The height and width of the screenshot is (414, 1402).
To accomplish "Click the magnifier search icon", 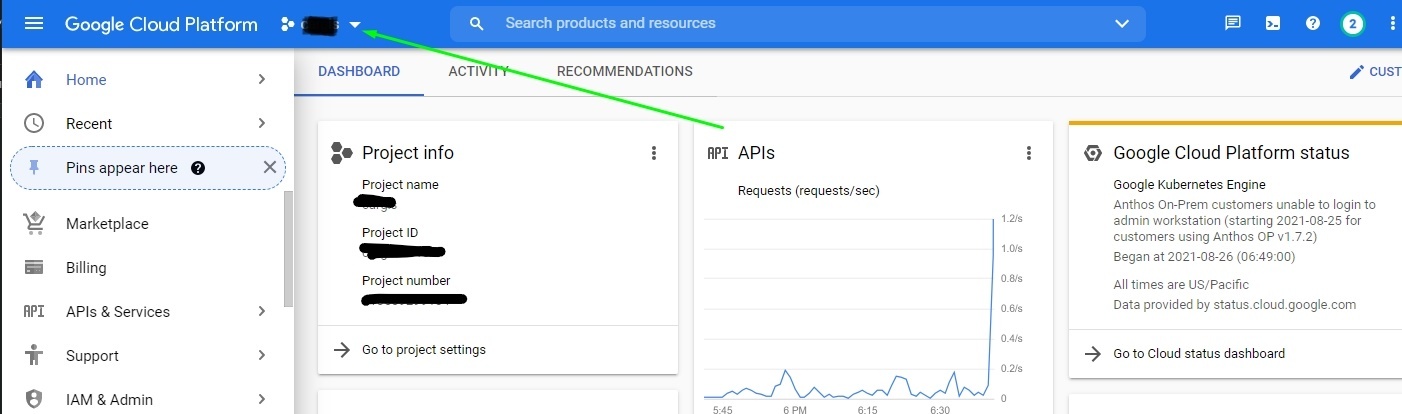I will point(477,23).
